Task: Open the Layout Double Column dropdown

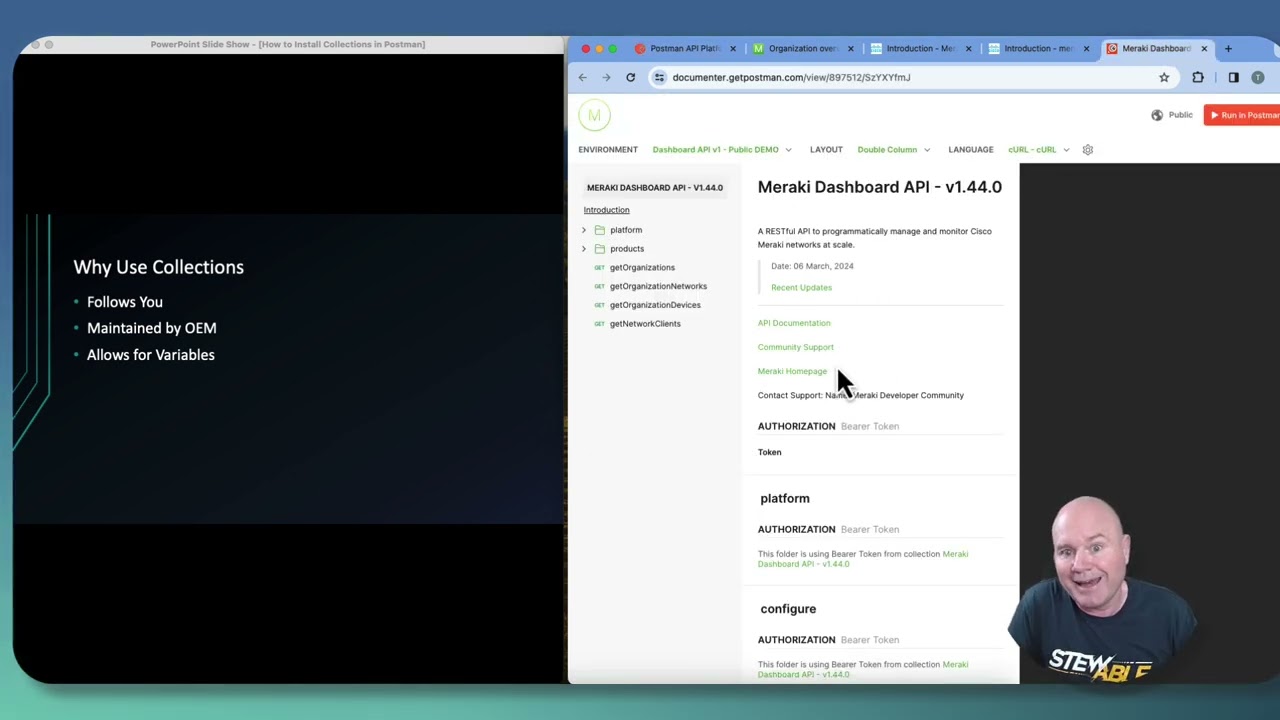Action: [x=894, y=150]
